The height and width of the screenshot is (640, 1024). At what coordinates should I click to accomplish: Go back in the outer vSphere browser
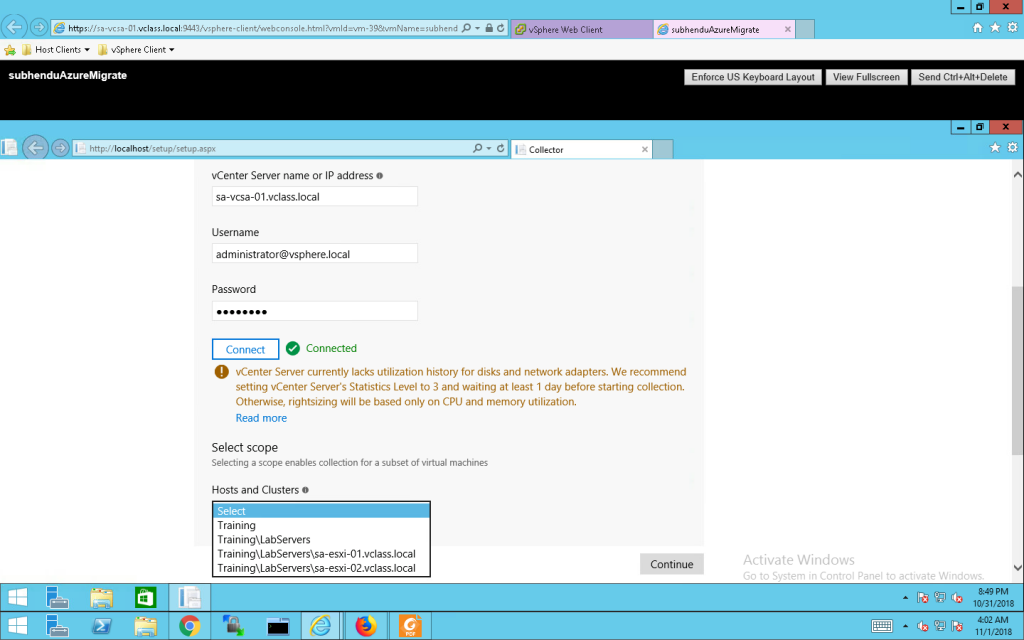14,27
